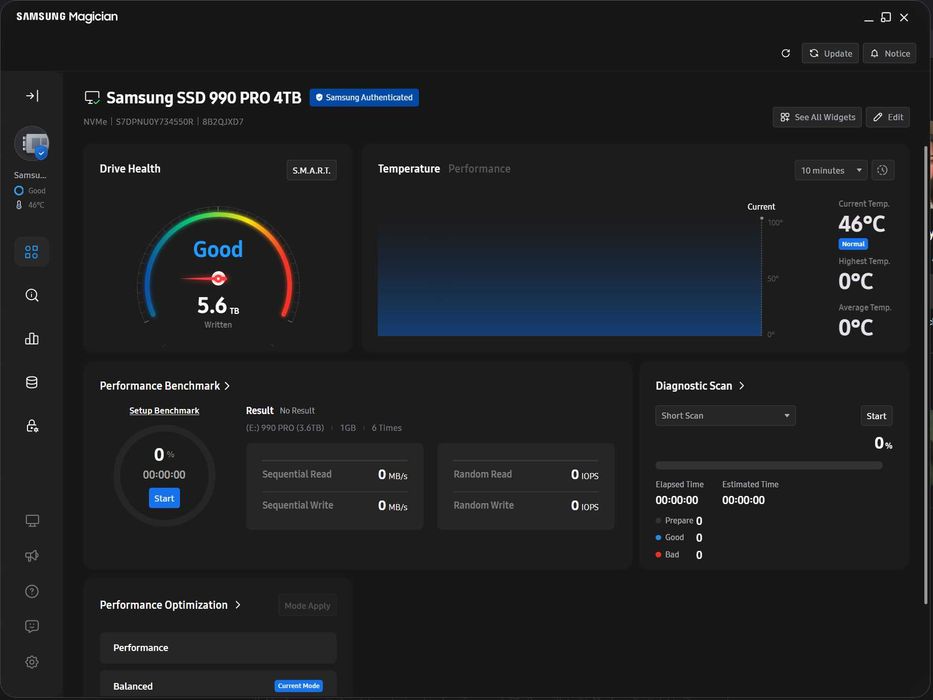Screen dimensions: 933x700
Task: Click the Bad scan count row
Action: [679, 555]
